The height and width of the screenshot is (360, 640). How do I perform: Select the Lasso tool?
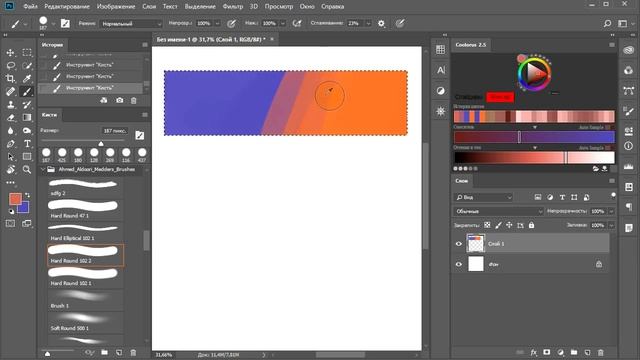click(x=11, y=65)
